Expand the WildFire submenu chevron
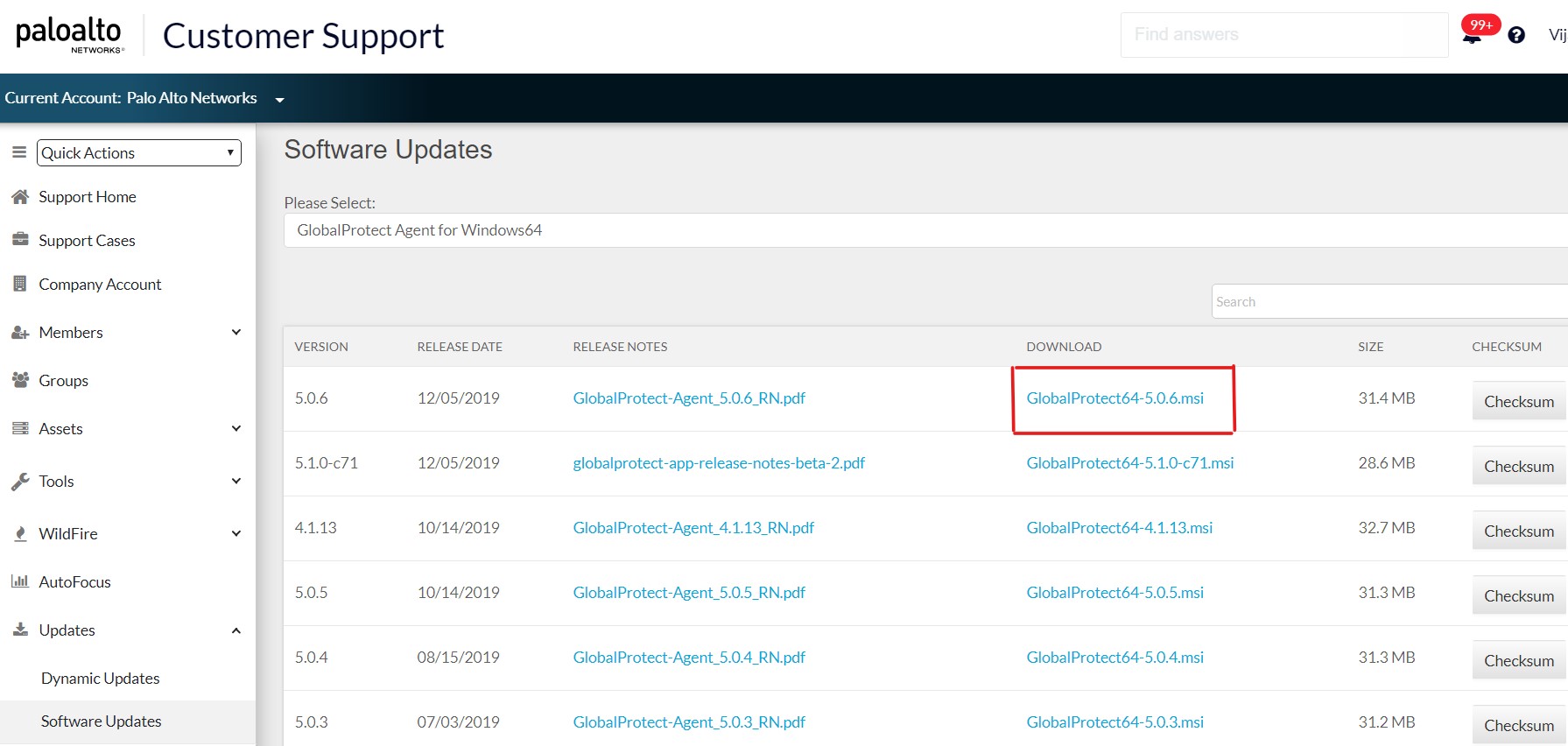Screen dimensions: 1568x746 236,533
